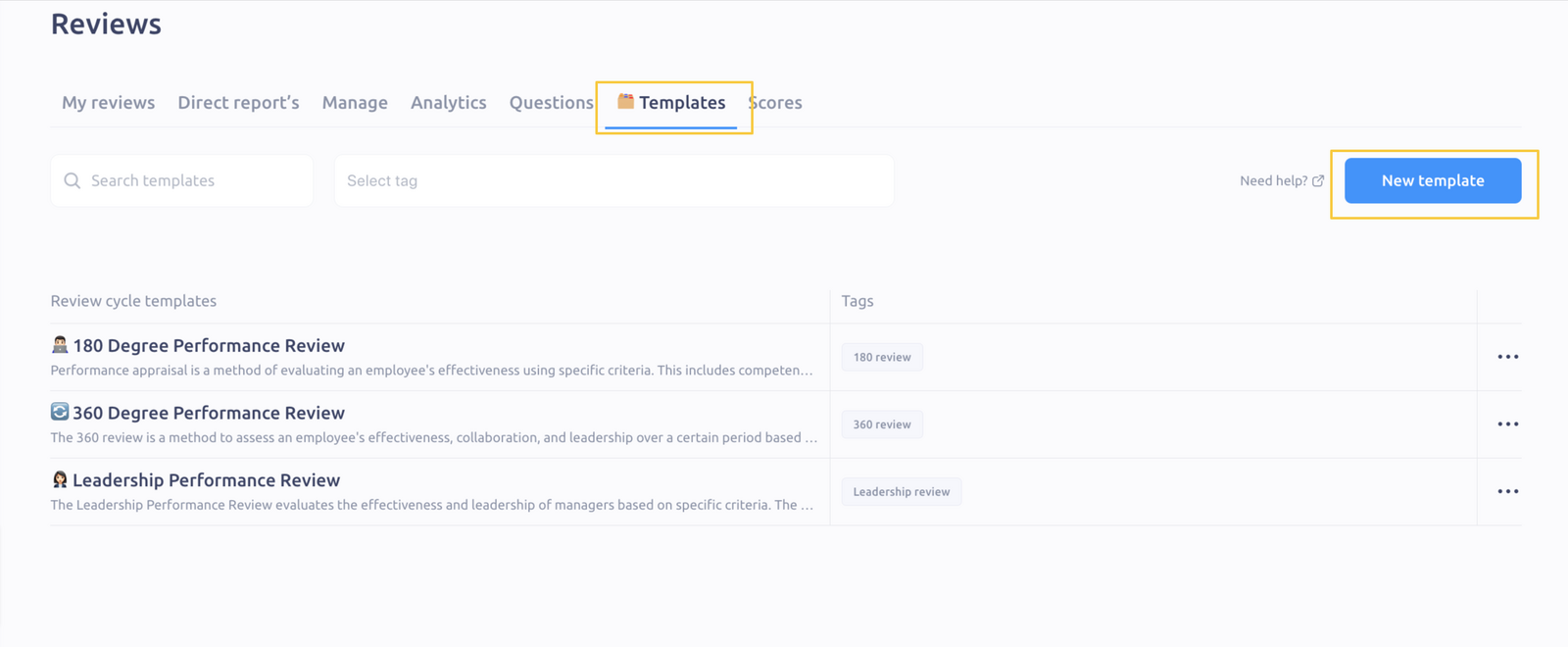Go to the Analytics tab
Screen dimensions: 1568x647
449,103
